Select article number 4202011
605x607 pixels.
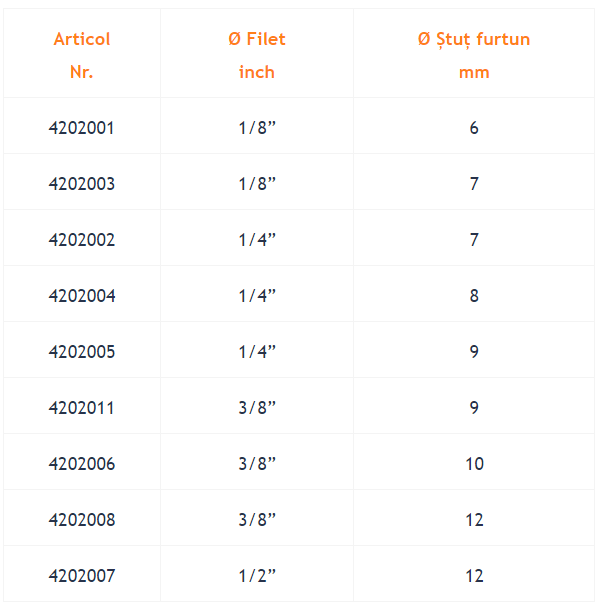[82, 408]
